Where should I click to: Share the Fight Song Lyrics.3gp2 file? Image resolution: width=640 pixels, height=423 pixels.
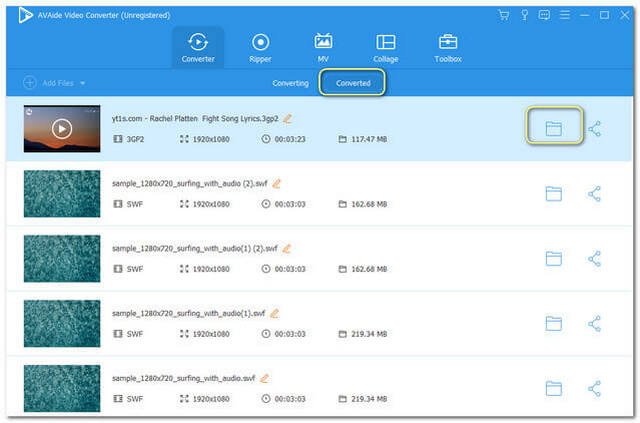click(x=595, y=129)
